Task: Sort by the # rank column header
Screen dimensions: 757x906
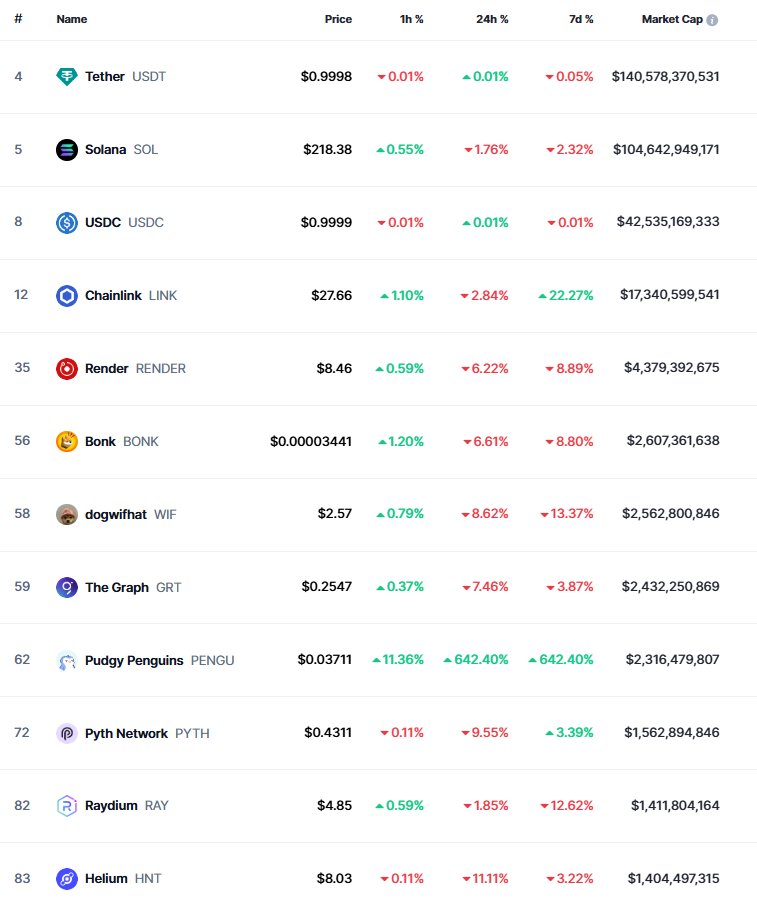Action: 18,19
